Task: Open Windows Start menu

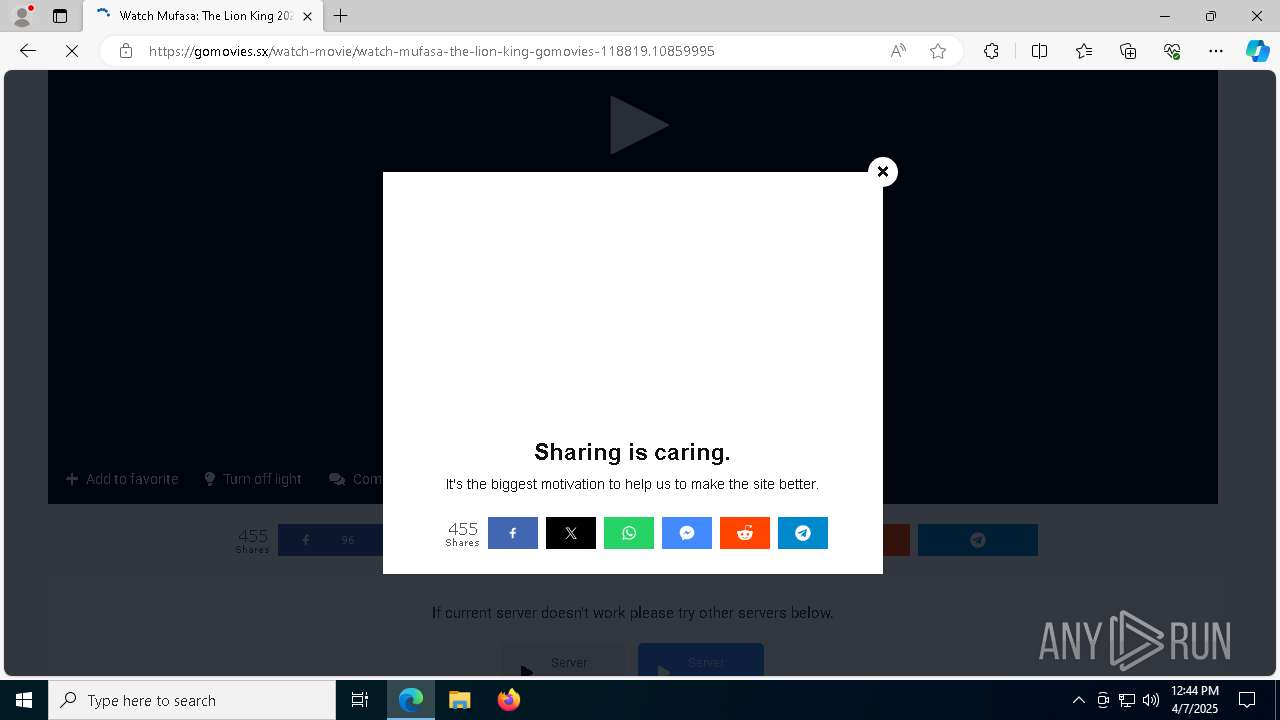Action: [x=24, y=700]
